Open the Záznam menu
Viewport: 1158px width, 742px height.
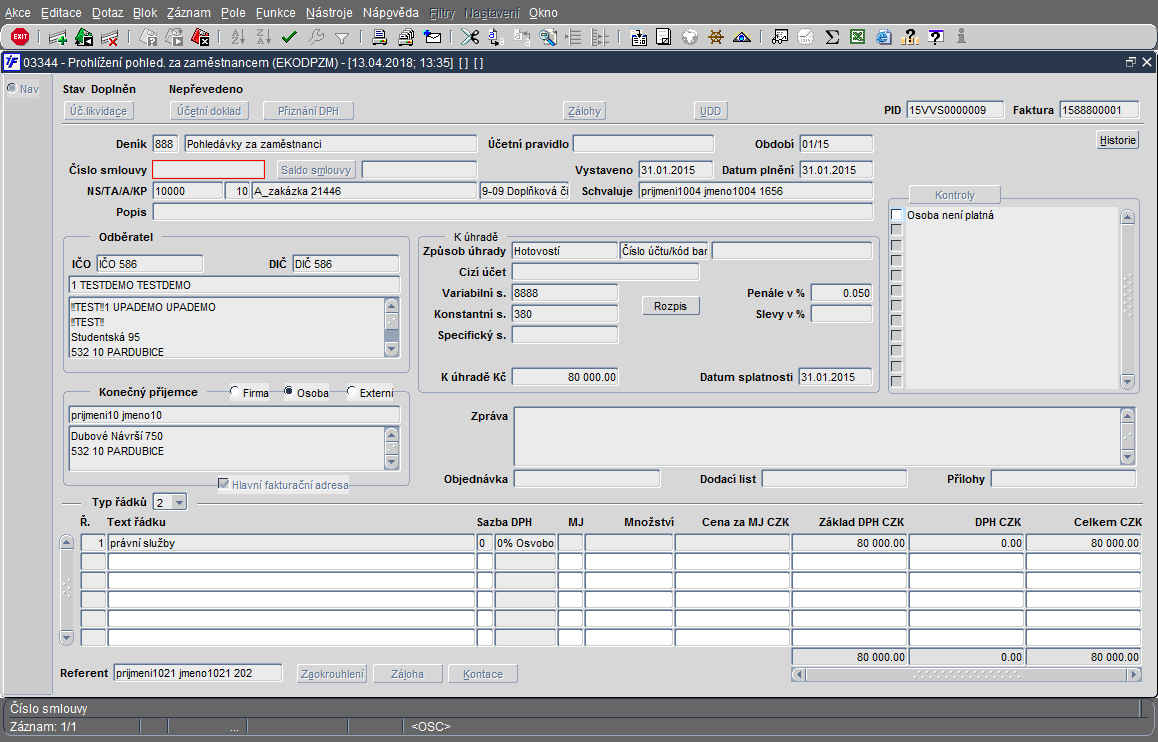point(188,13)
